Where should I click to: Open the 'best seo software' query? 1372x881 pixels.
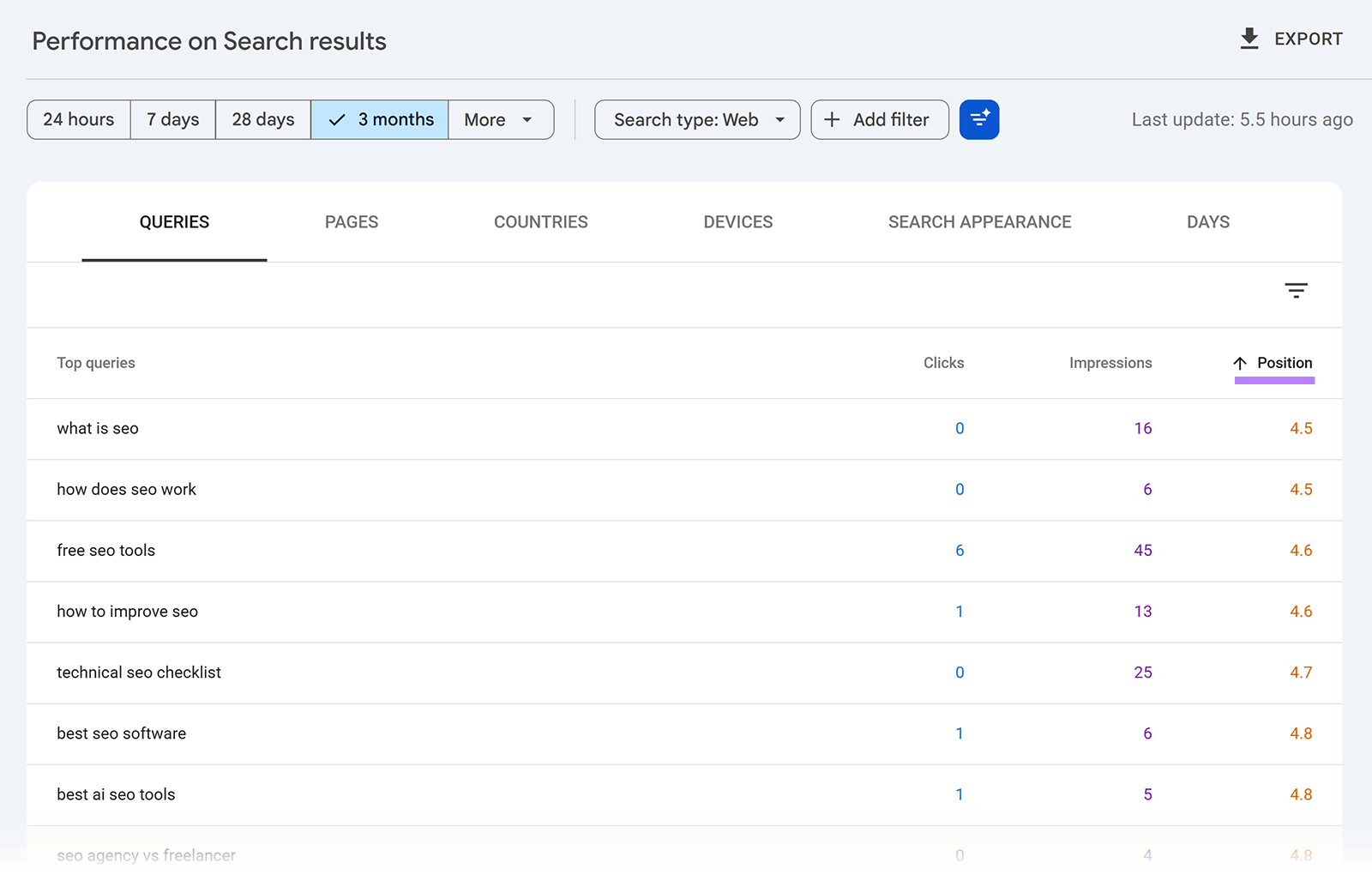(122, 733)
